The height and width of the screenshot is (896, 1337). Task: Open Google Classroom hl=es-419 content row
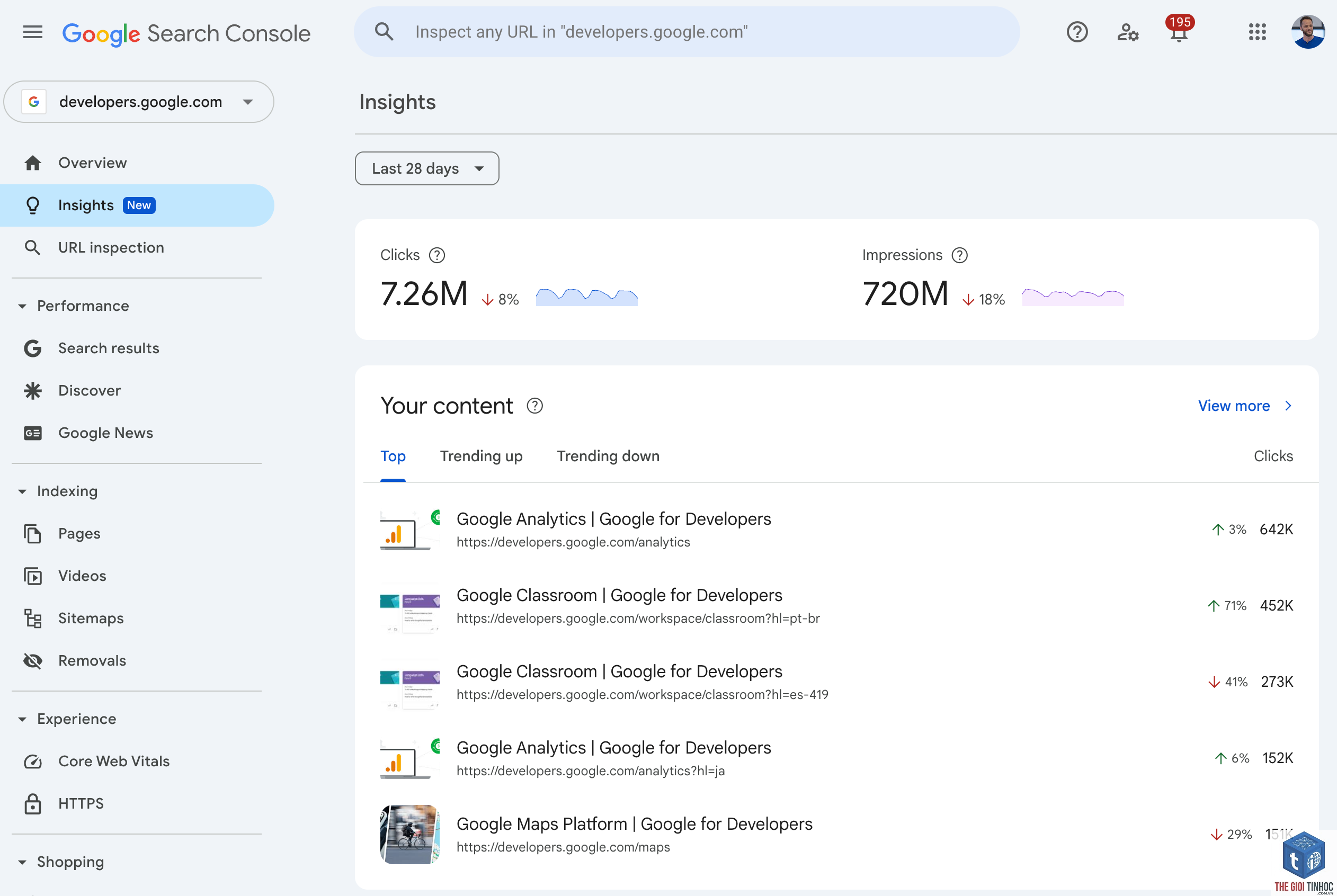pyautogui.click(x=837, y=682)
